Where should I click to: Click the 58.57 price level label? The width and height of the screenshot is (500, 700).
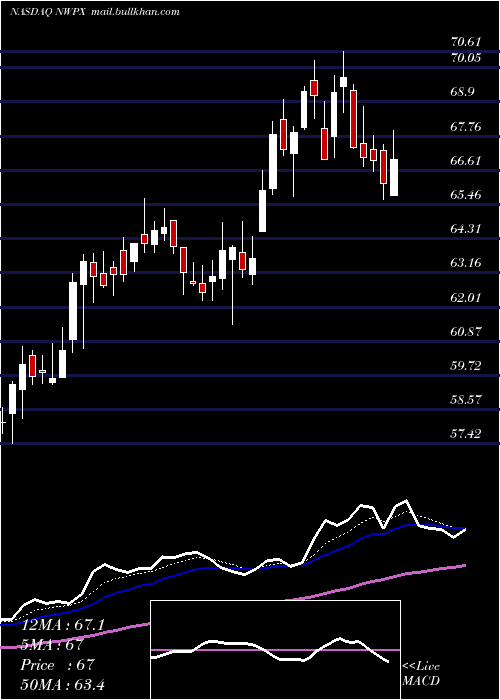[466, 399]
